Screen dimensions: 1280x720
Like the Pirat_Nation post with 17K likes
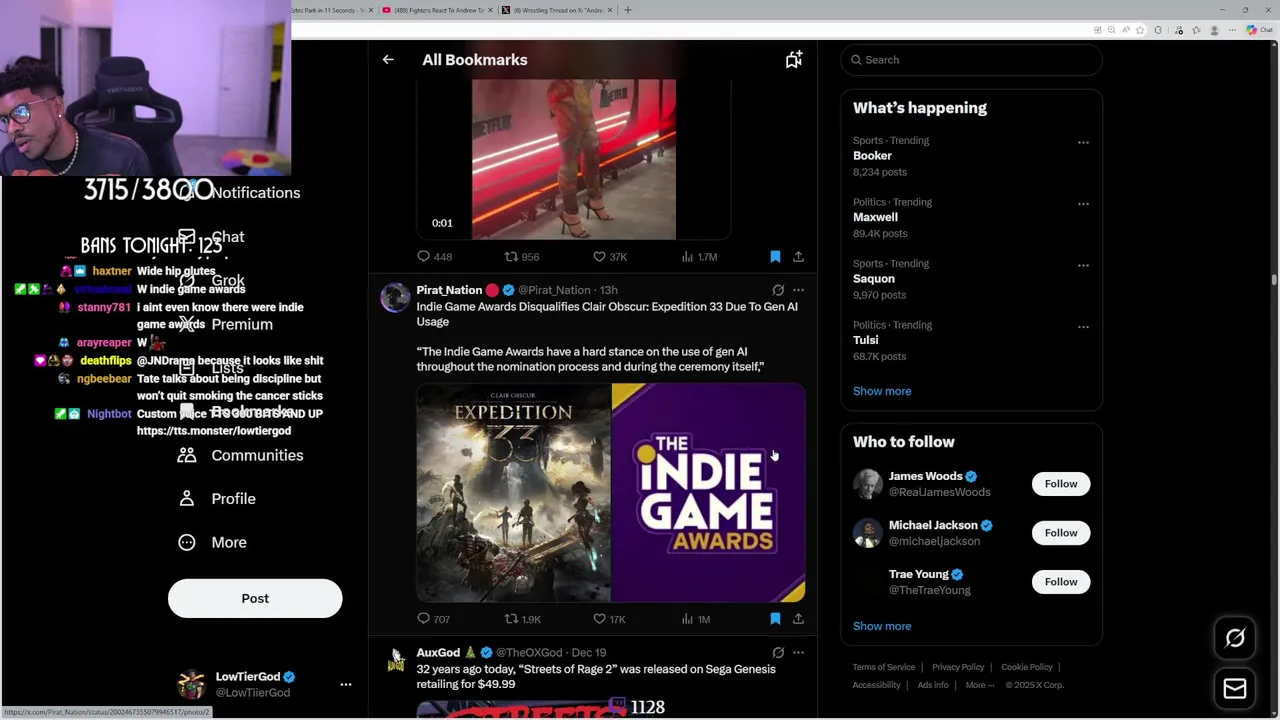click(610, 619)
